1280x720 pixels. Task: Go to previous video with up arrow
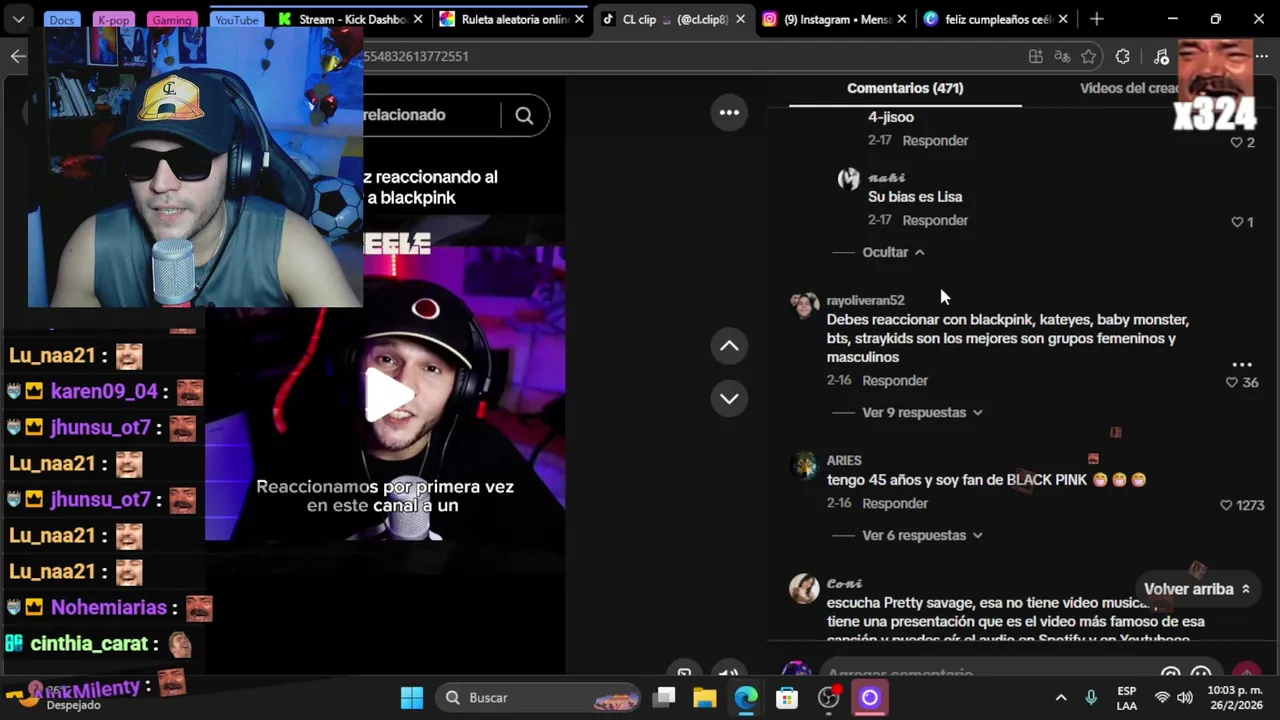pos(729,346)
